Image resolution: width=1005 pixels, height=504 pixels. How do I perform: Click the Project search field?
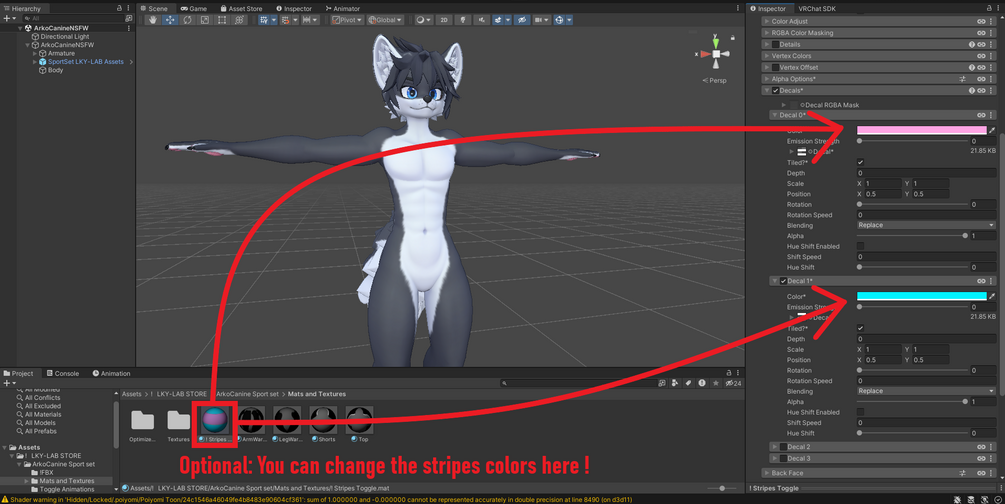point(577,383)
